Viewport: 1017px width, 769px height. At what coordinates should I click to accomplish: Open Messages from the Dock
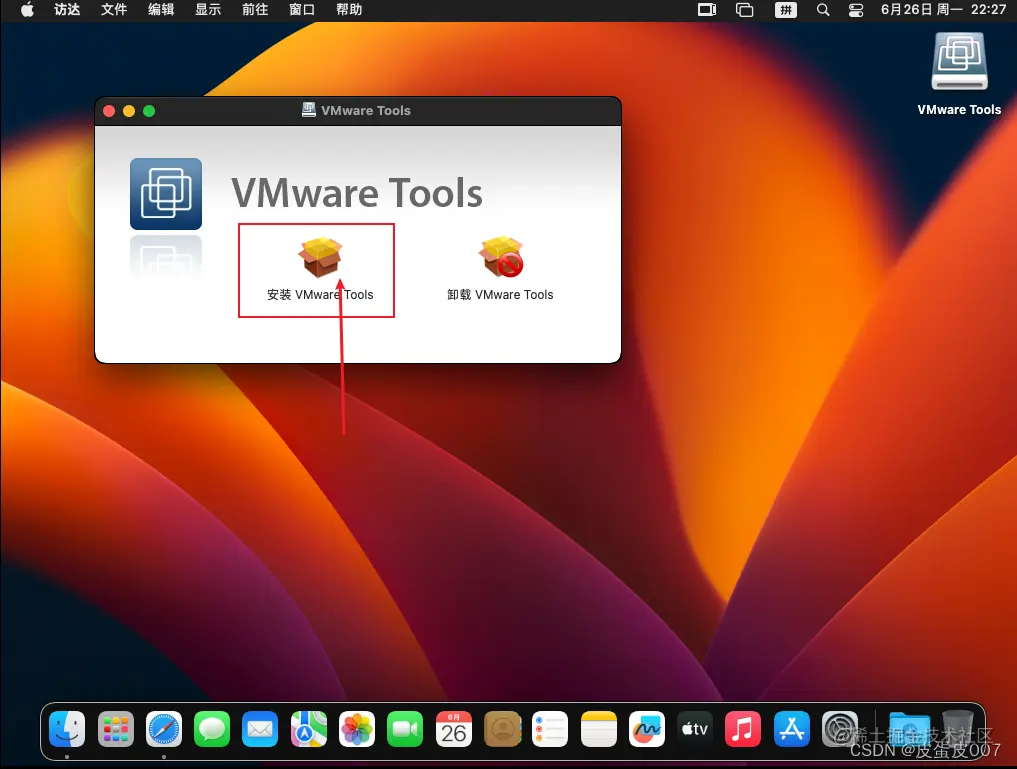(x=212, y=729)
